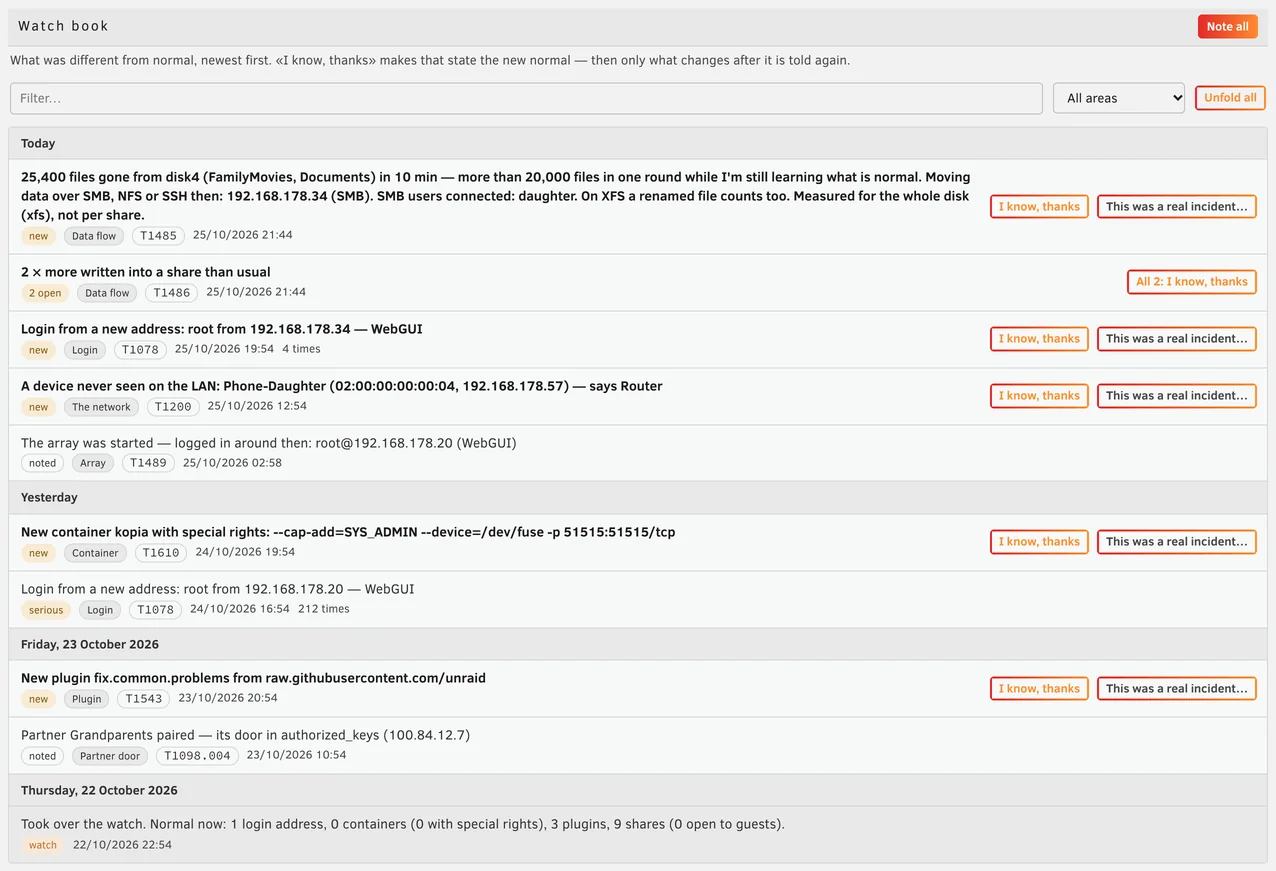Unfold all entries in the watch book
This screenshot has height=871, width=1276.
(1230, 98)
